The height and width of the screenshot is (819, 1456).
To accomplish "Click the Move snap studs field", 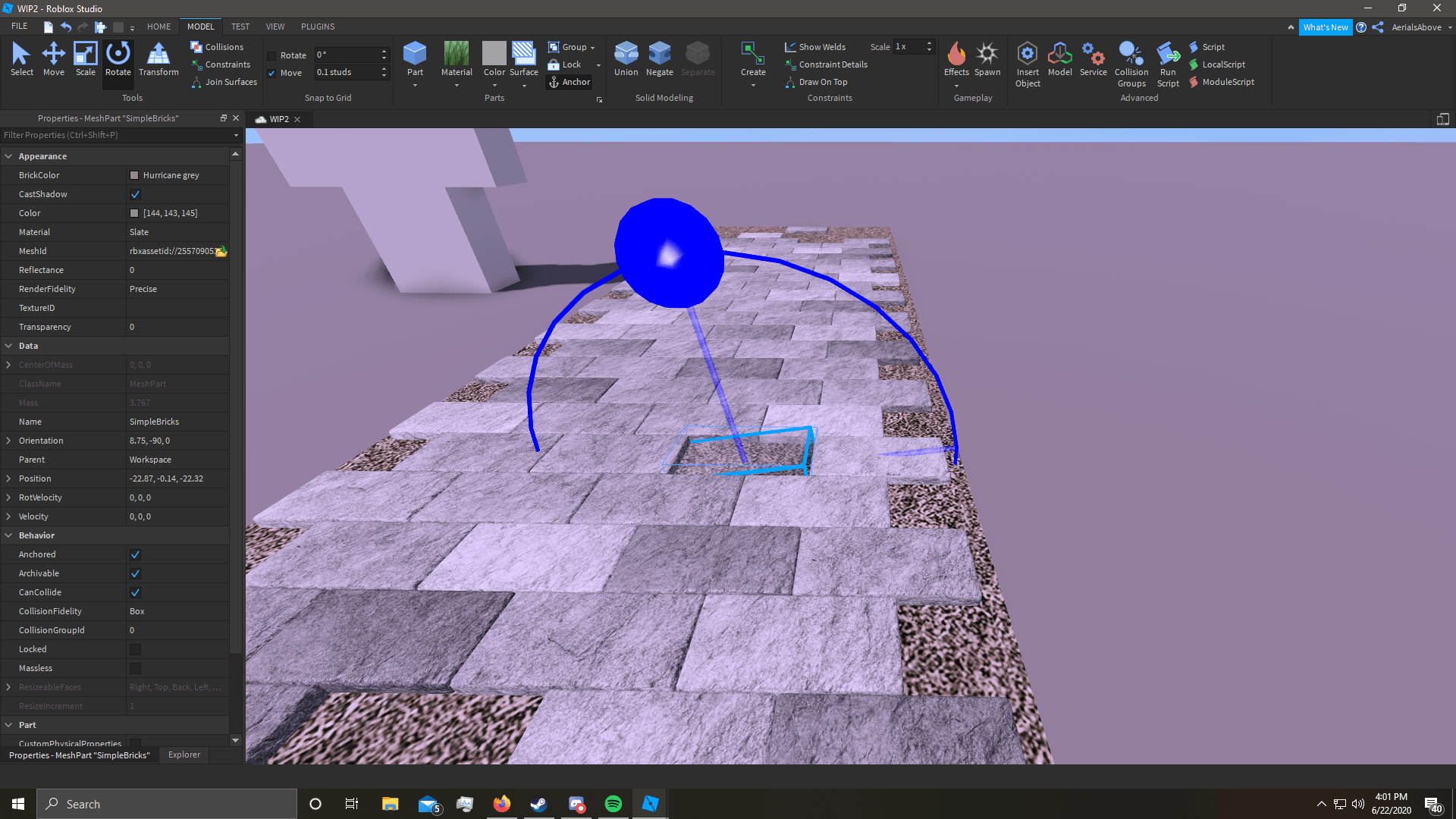I will pyautogui.click(x=346, y=72).
